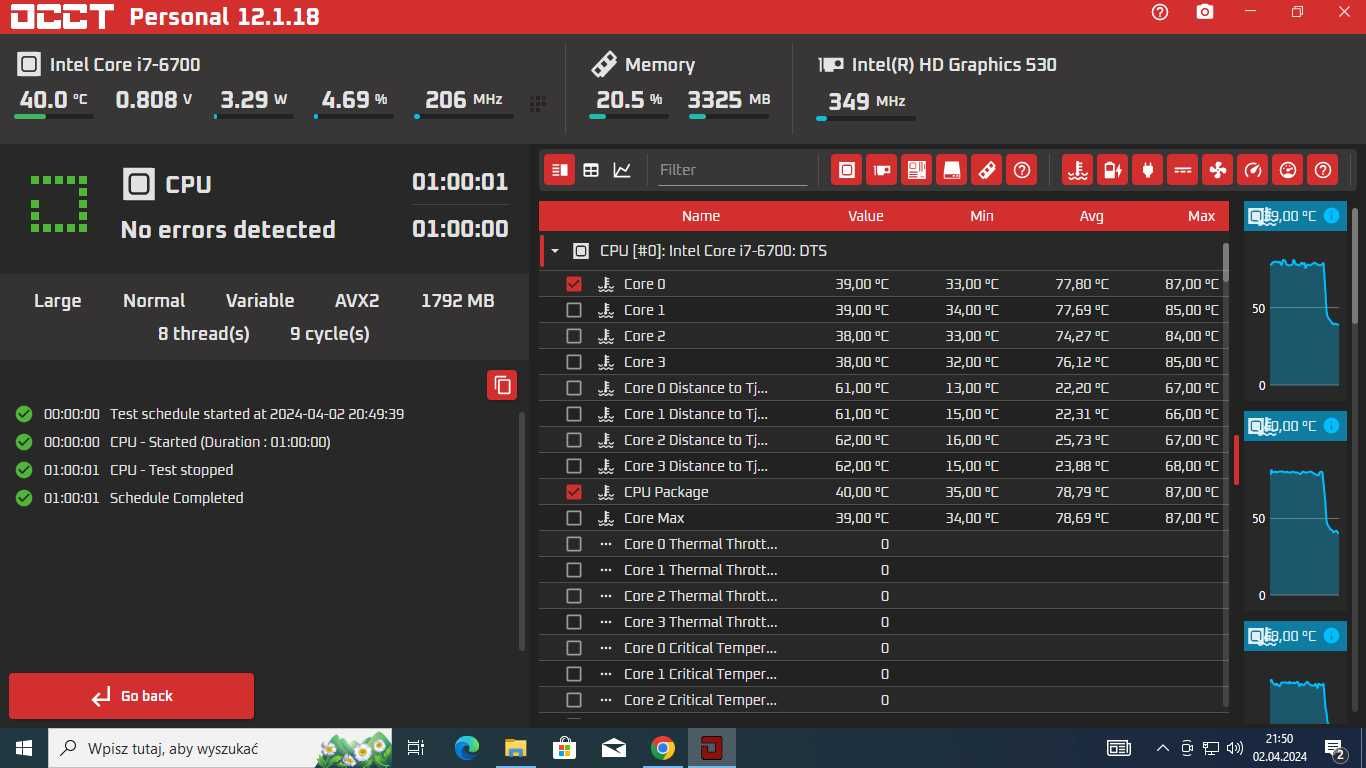1366x768 pixels.
Task: Click the question-mark filter beside the memory icon
Action: click(x=1021, y=170)
